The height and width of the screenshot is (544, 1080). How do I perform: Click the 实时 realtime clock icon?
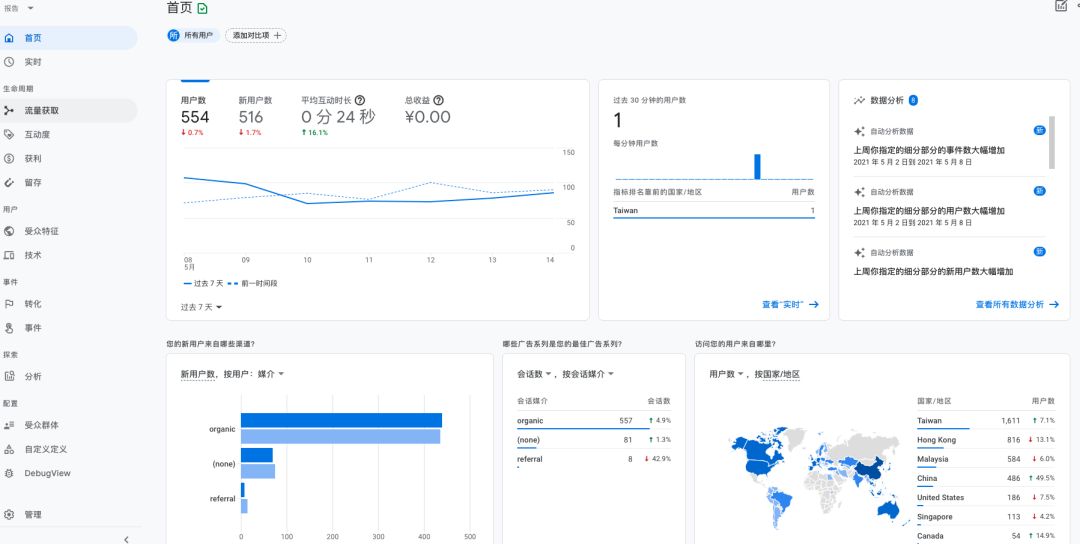pos(9,62)
